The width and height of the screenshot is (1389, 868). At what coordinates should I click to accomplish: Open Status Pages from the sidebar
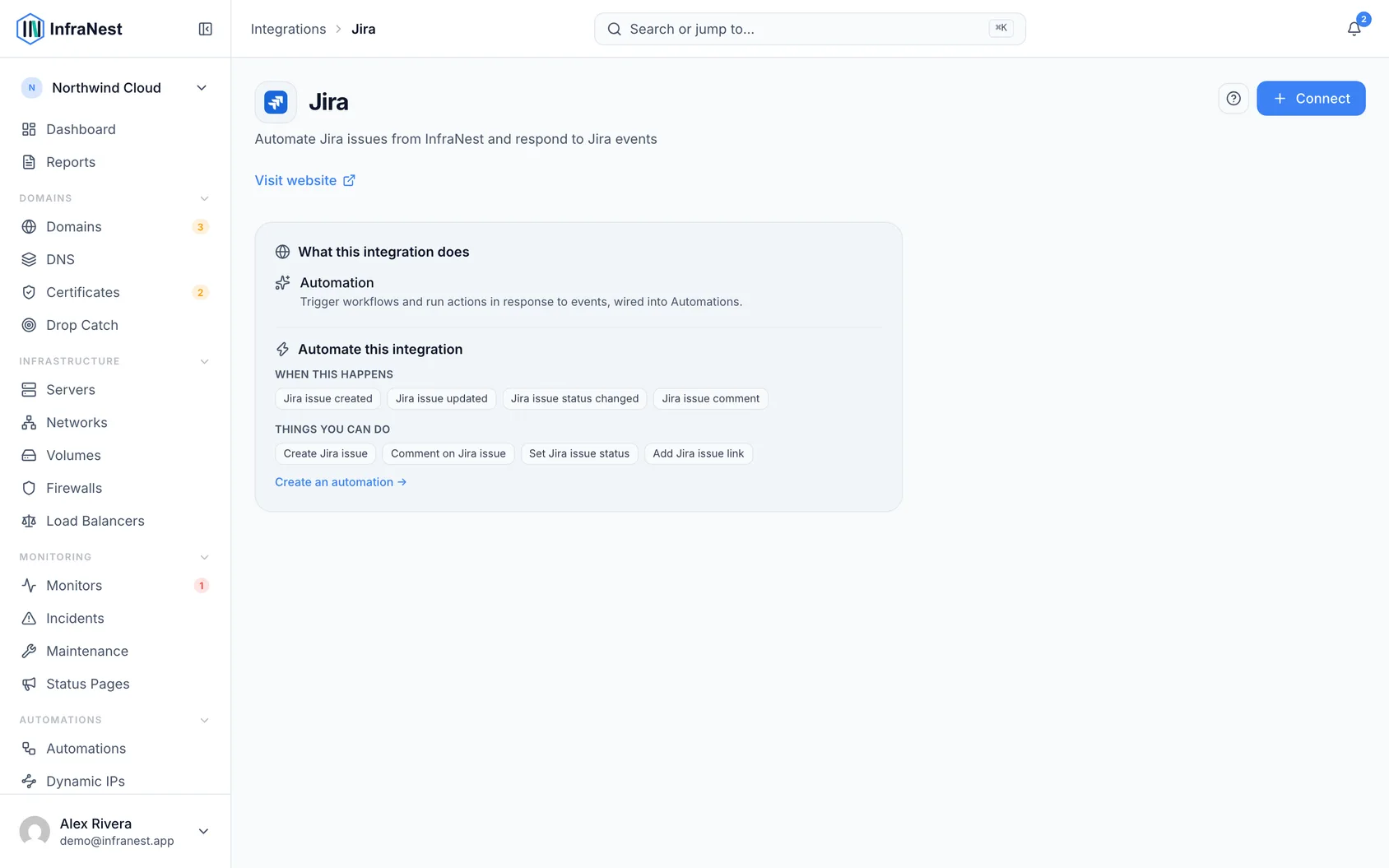(114, 684)
